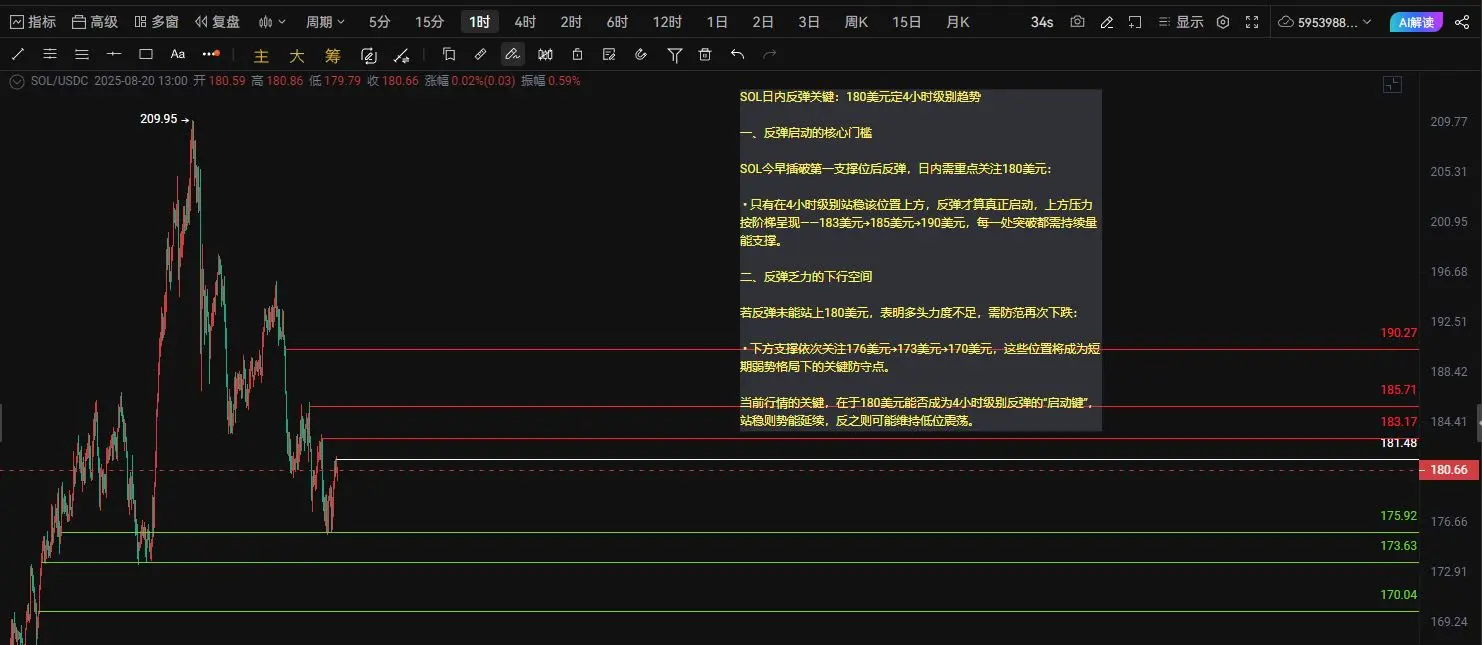Click the 筹 chip distribution button
The height and width of the screenshot is (645, 1482).
pyautogui.click(x=332, y=56)
